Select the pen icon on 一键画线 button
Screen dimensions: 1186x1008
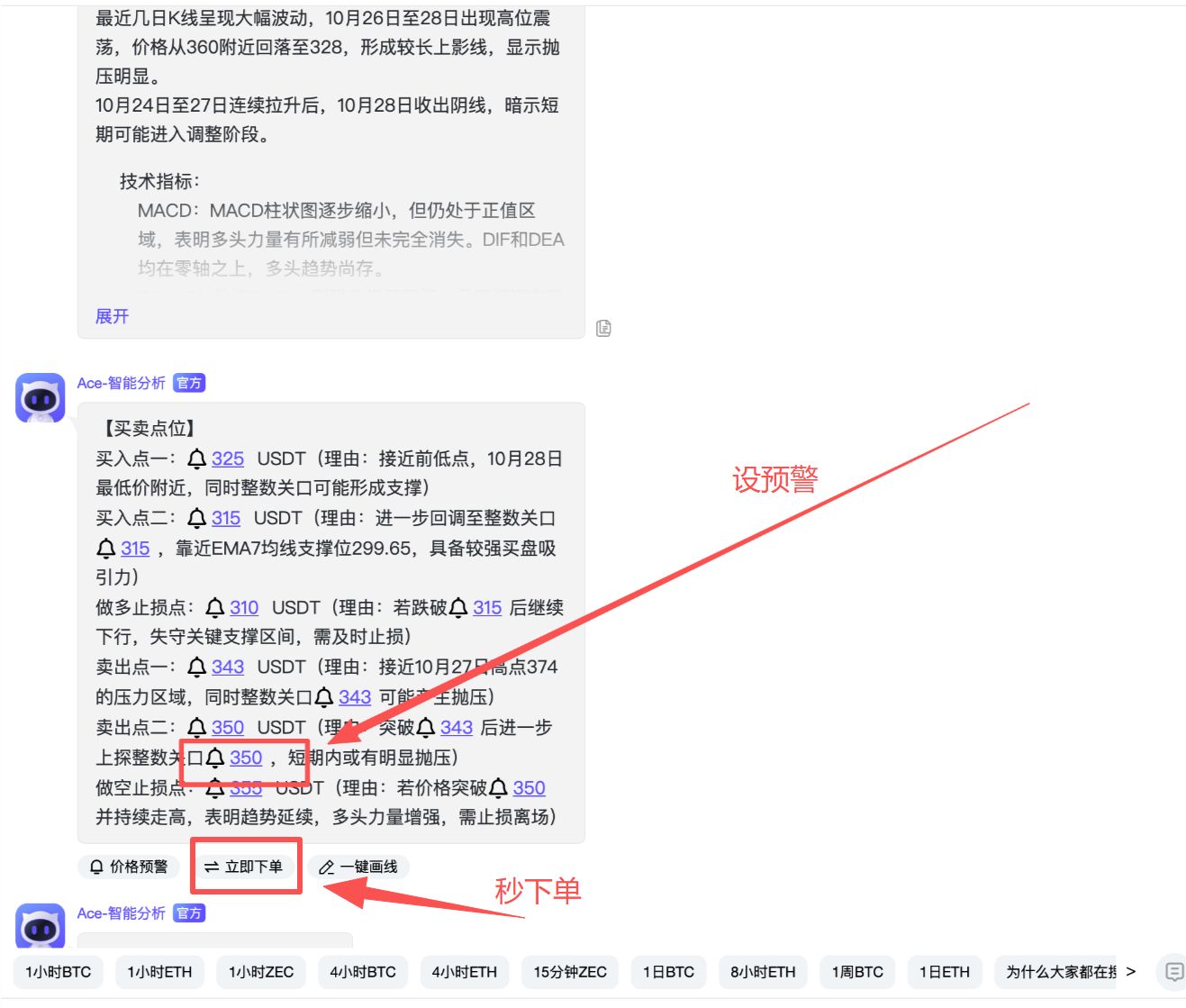click(326, 867)
